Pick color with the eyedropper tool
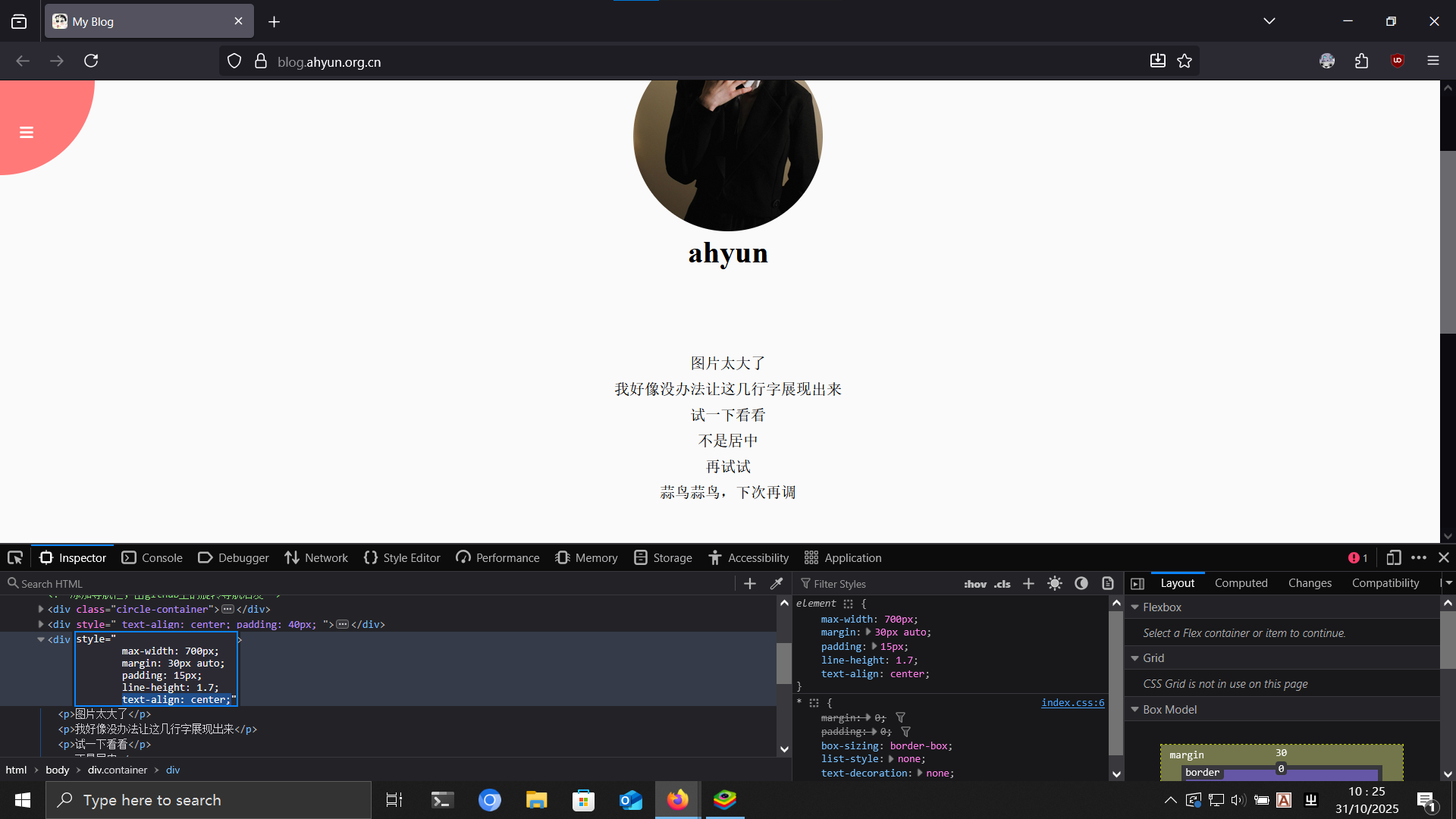Image resolution: width=1456 pixels, height=819 pixels. [777, 583]
